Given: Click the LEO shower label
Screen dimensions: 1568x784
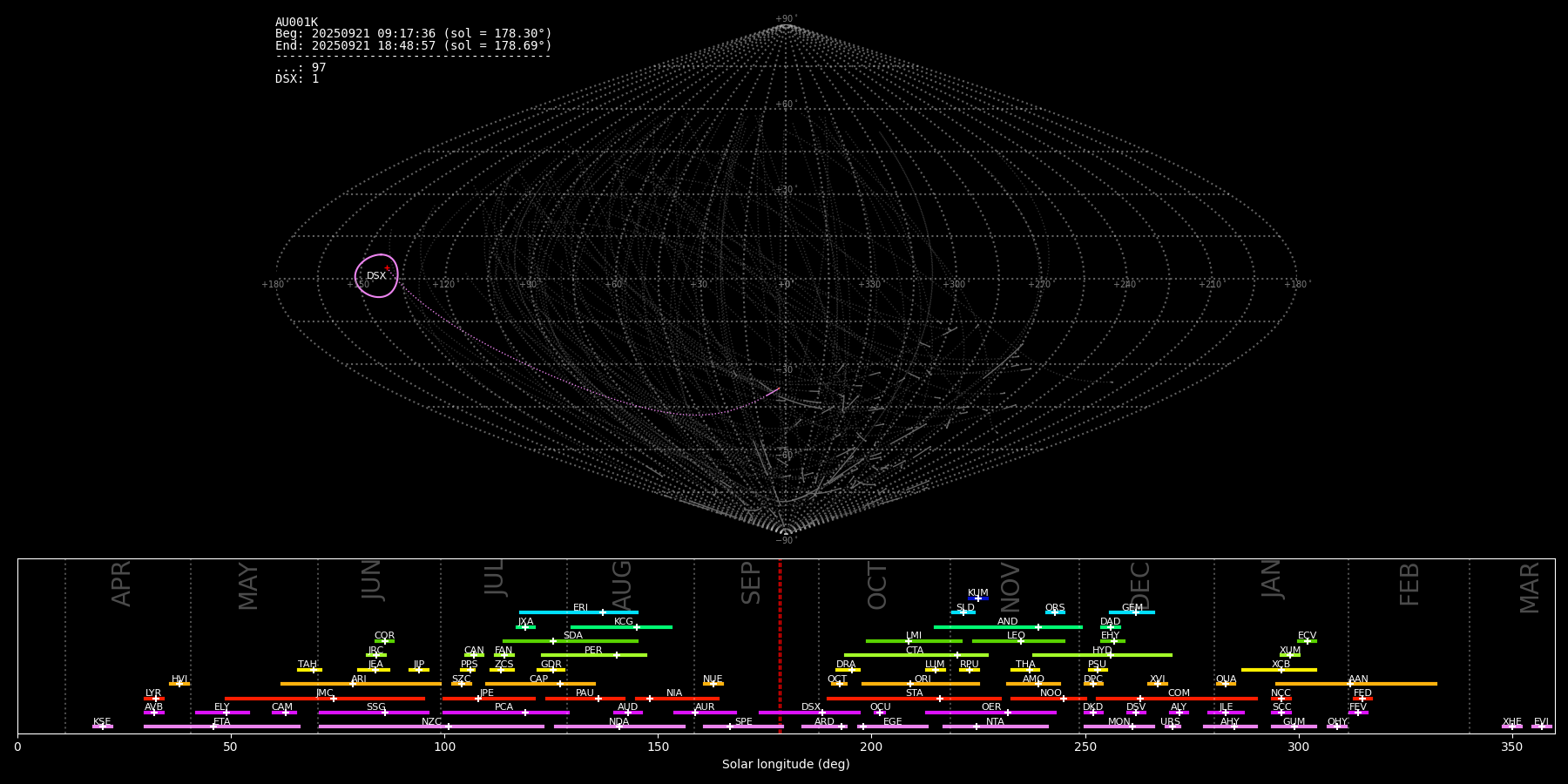Looking at the screenshot, I should [x=1017, y=636].
